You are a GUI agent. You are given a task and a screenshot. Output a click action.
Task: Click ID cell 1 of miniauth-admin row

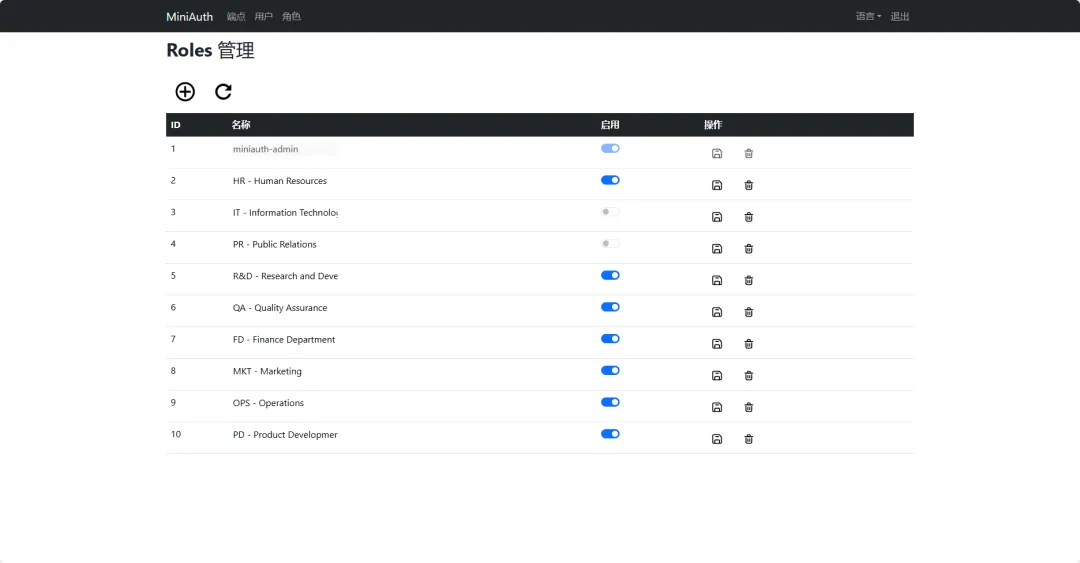(173, 149)
